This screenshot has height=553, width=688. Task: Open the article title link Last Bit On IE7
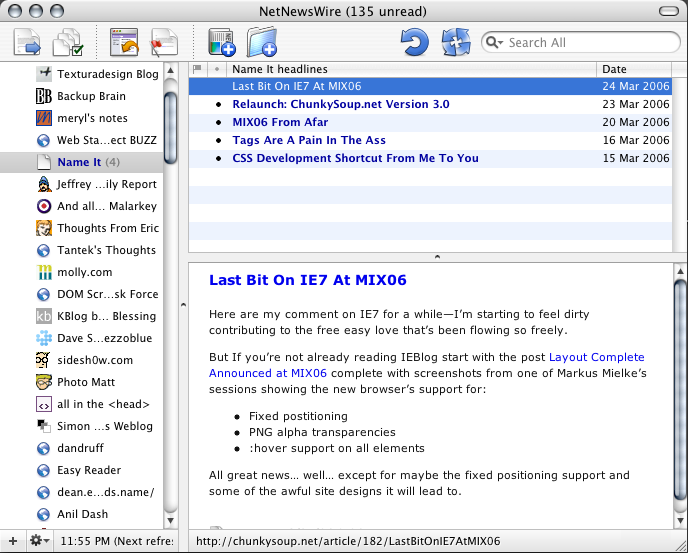[x=308, y=280]
